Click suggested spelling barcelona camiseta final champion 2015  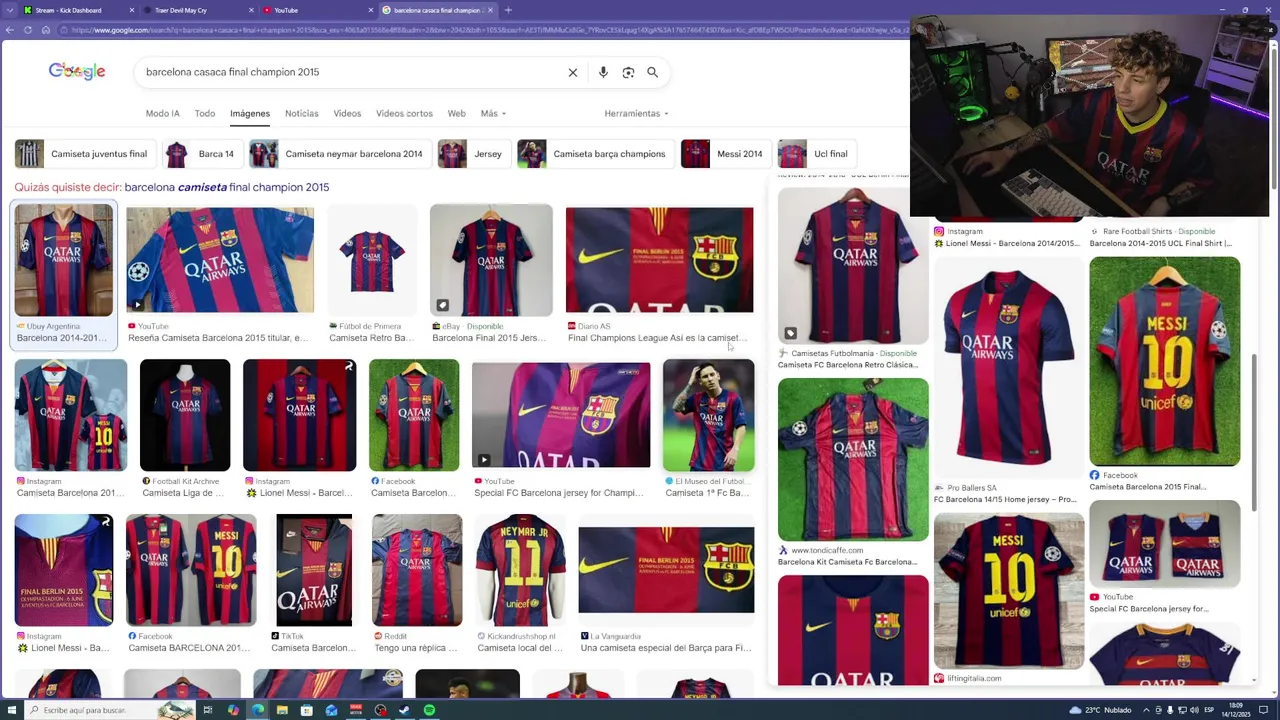[227, 187]
